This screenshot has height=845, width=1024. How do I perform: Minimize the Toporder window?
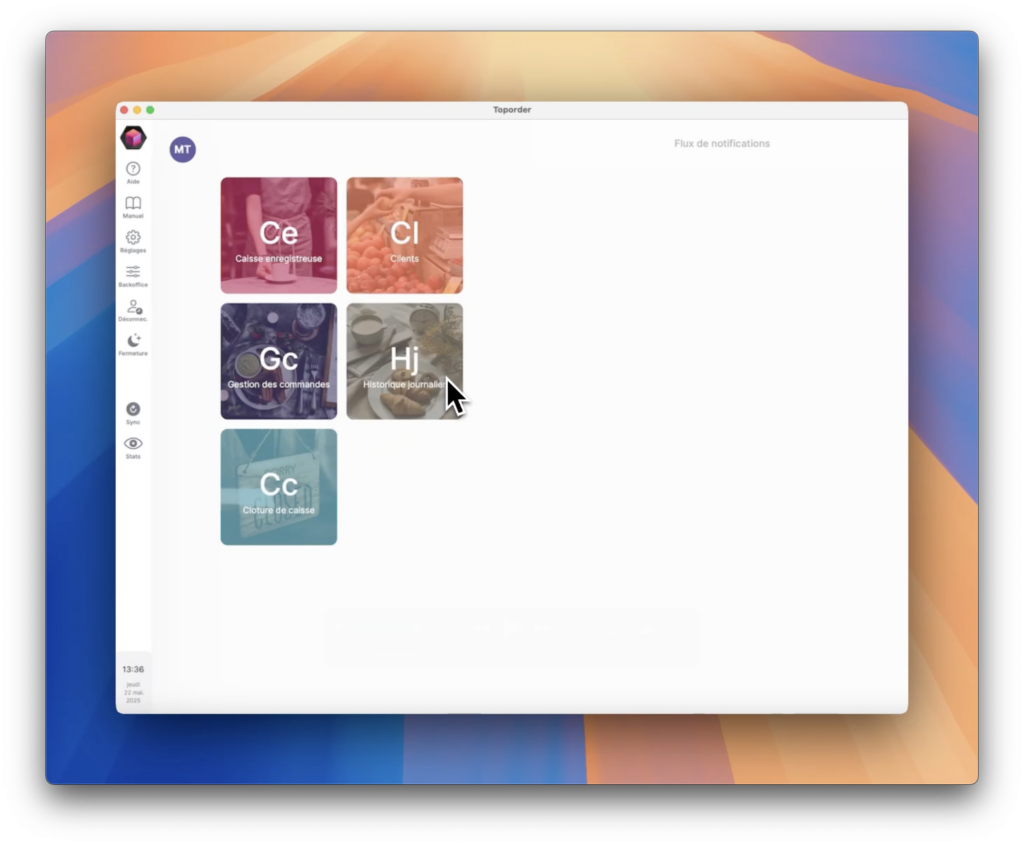tap(137, 110)
